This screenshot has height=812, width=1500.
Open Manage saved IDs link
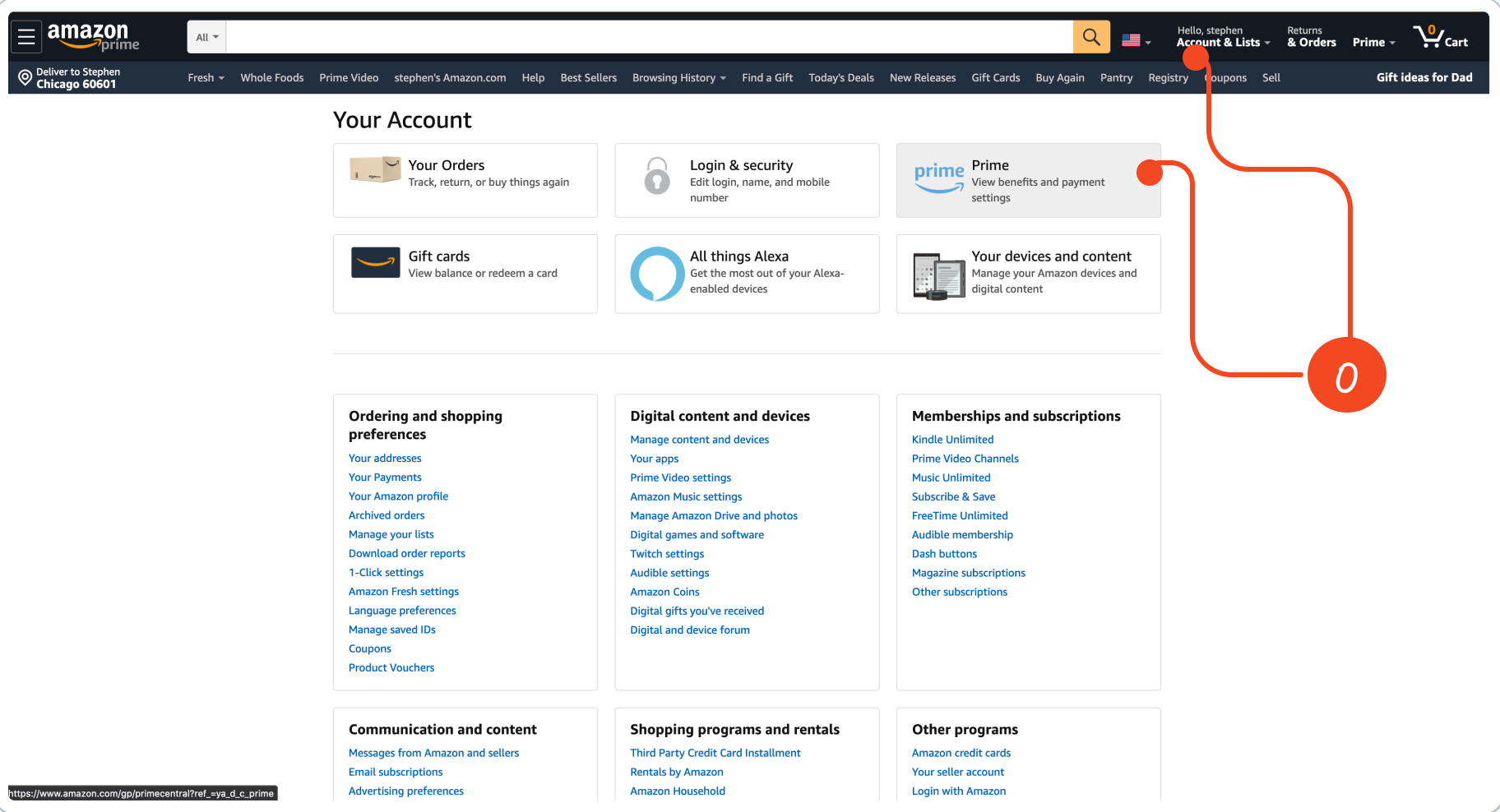392,630
